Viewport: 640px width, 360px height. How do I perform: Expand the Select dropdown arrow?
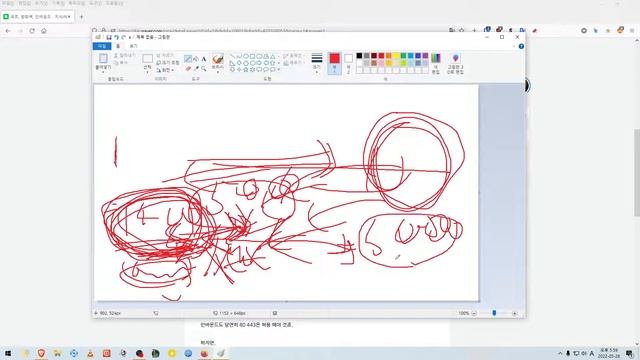(147, 72)
